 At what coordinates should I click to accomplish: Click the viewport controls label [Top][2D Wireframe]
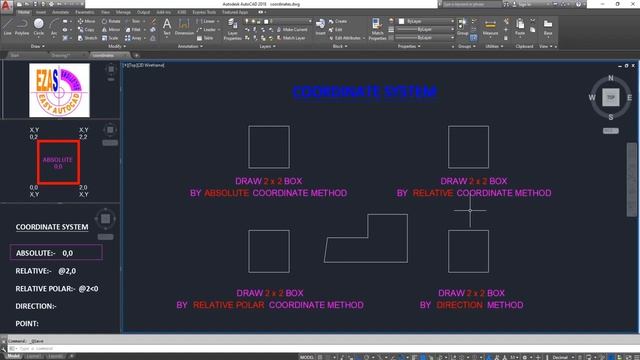(x=144, y=65)
